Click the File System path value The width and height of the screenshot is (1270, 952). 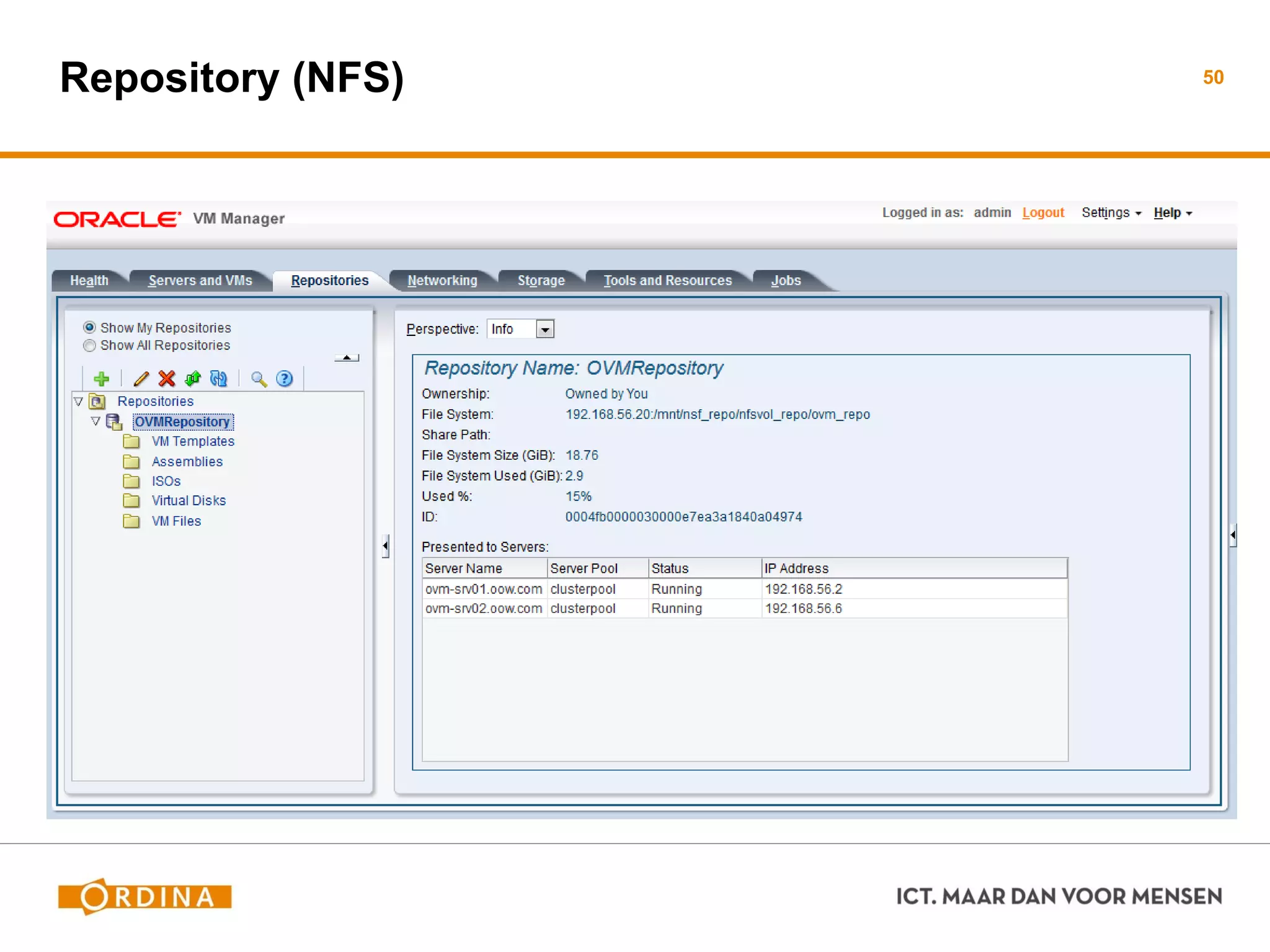[x=717, y=415]
